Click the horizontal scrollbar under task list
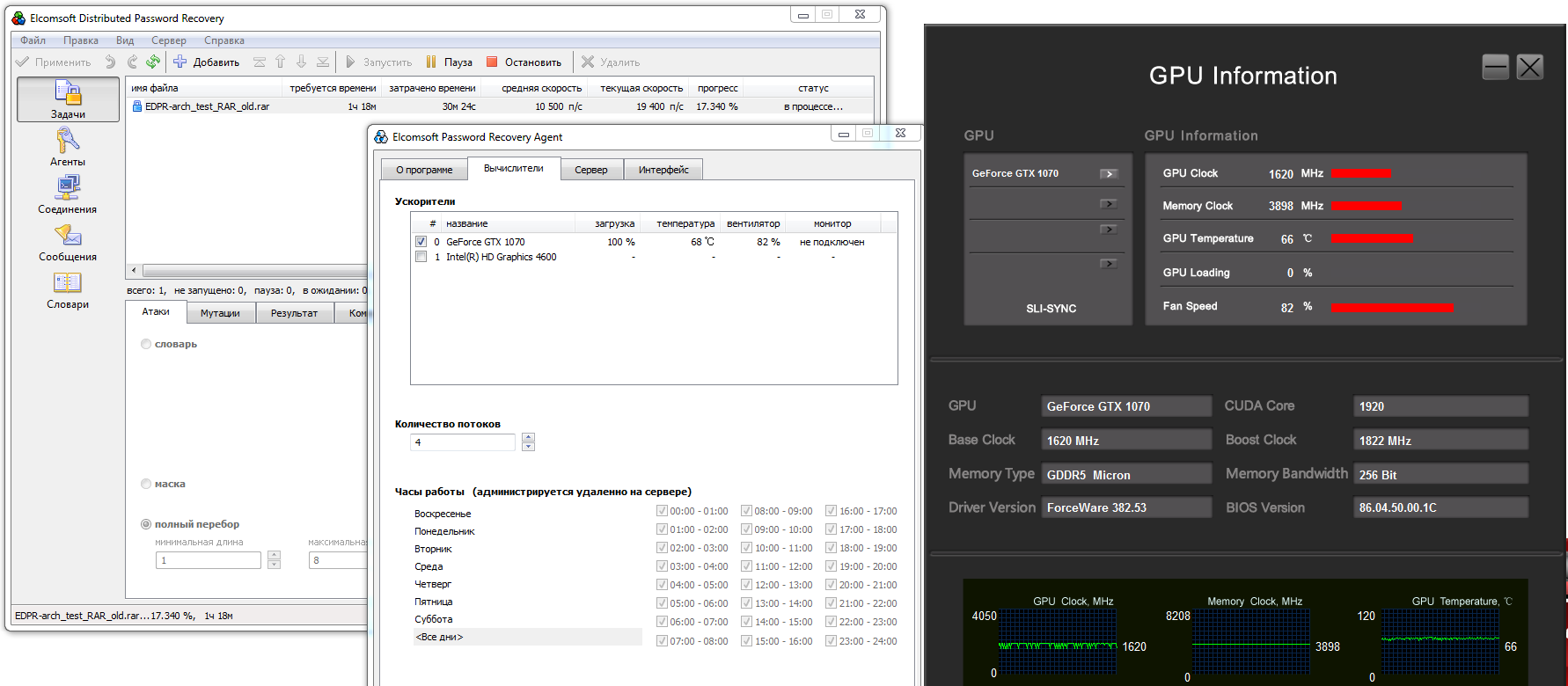 (x=248, y=271)
